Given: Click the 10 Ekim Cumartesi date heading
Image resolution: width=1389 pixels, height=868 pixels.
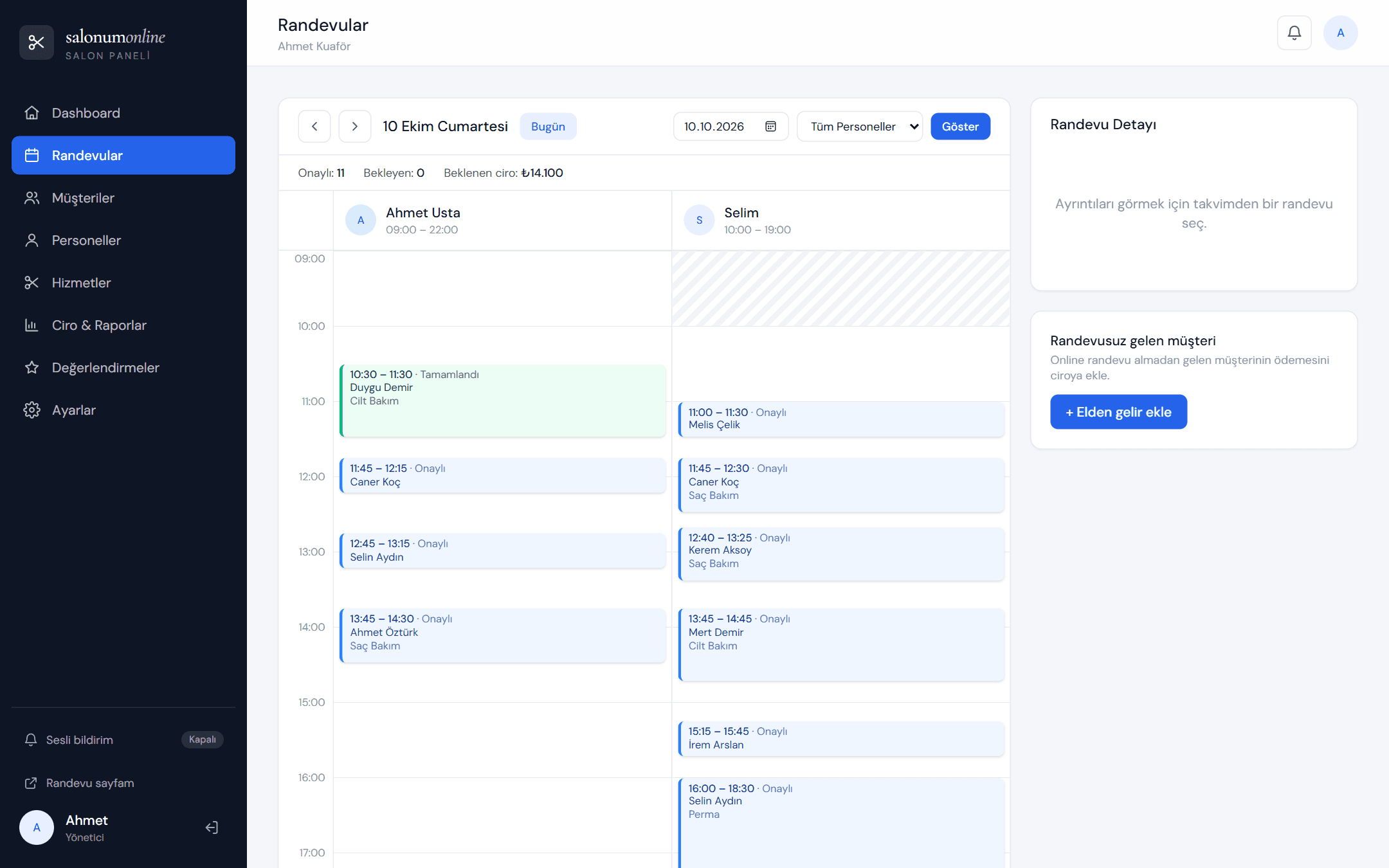Looking at the screenshot, I should coord(445,127).
